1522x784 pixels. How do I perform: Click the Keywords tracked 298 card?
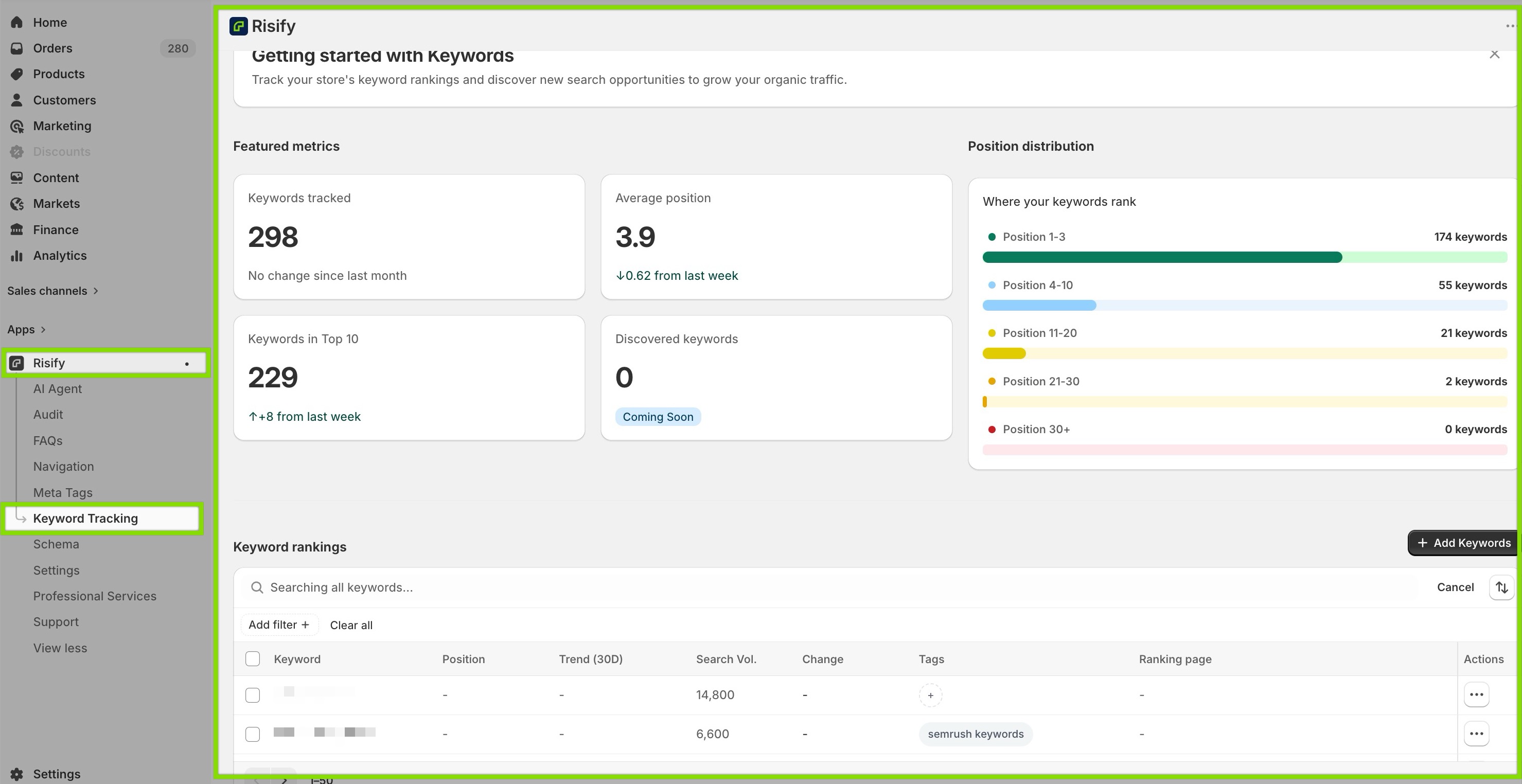tap(409, 237)
